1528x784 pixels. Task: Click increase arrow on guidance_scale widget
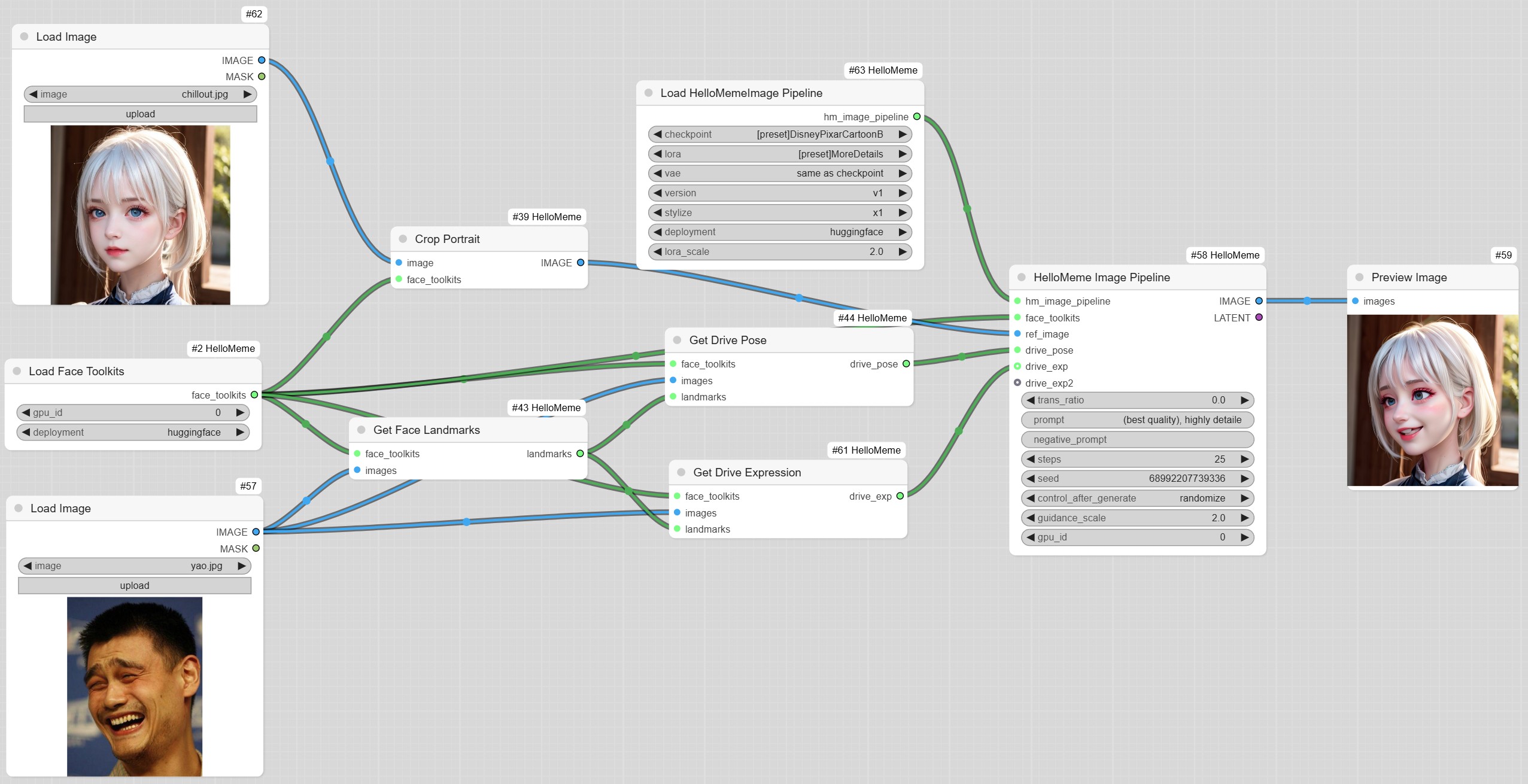point(1245,518)
